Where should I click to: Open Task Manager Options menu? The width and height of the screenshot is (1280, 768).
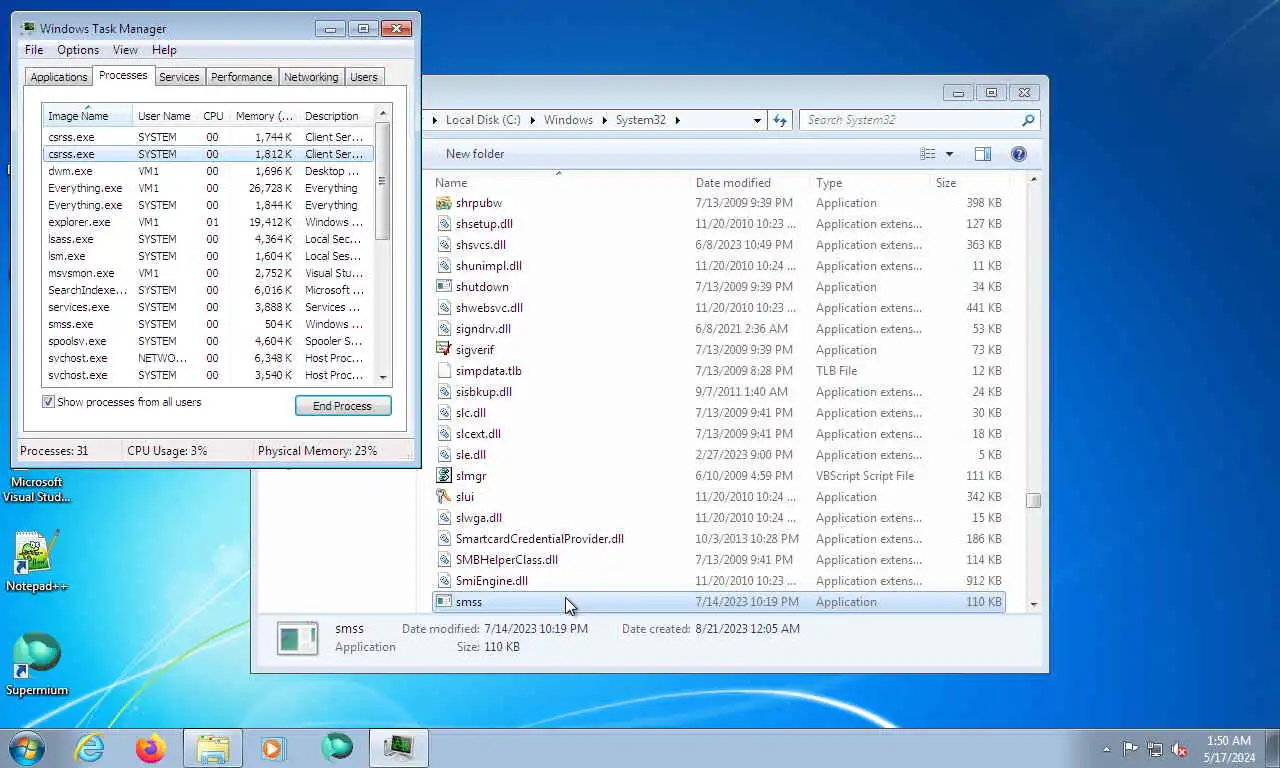78,50
